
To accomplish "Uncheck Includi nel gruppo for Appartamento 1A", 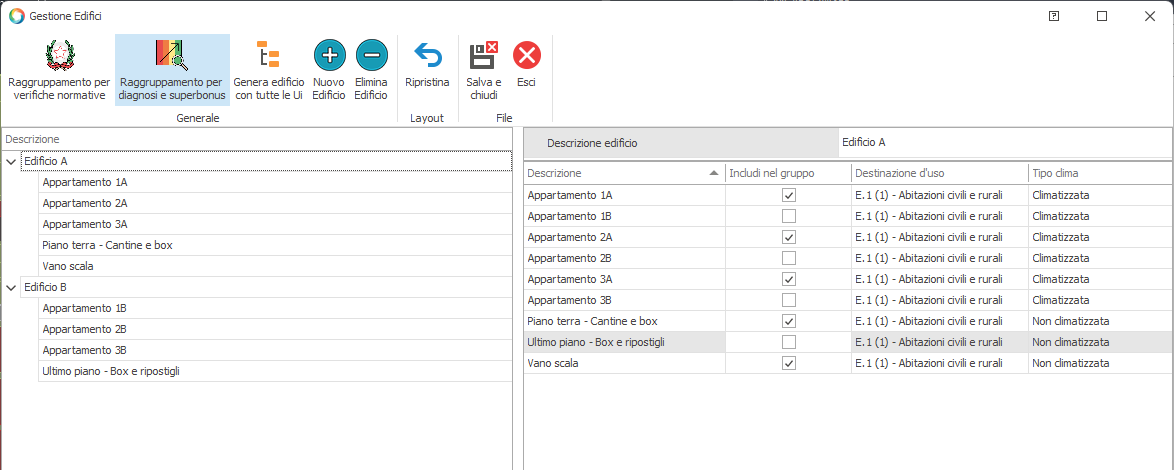I will 789,195.
